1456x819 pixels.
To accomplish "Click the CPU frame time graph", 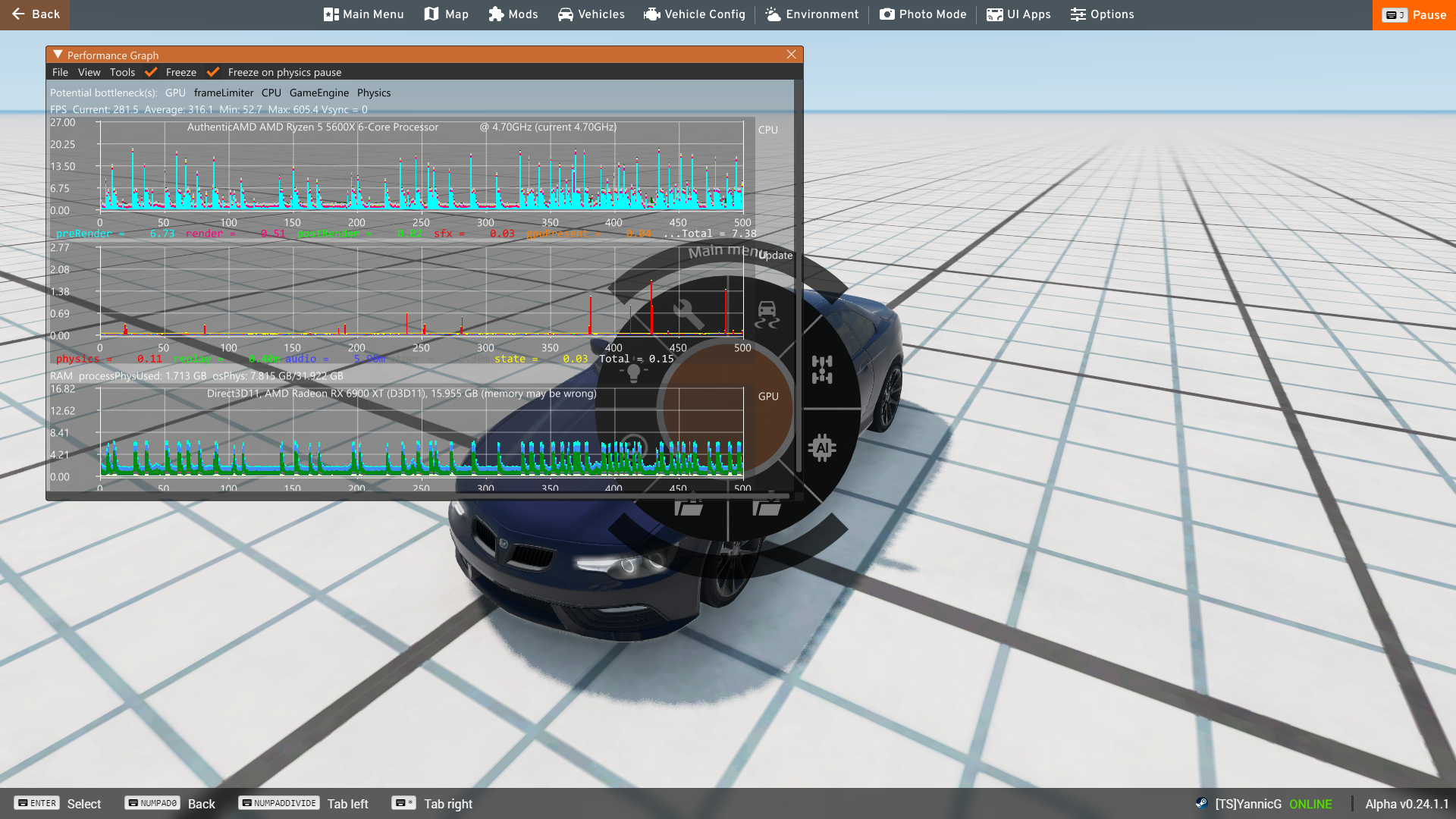I will [x=422, y=166].
